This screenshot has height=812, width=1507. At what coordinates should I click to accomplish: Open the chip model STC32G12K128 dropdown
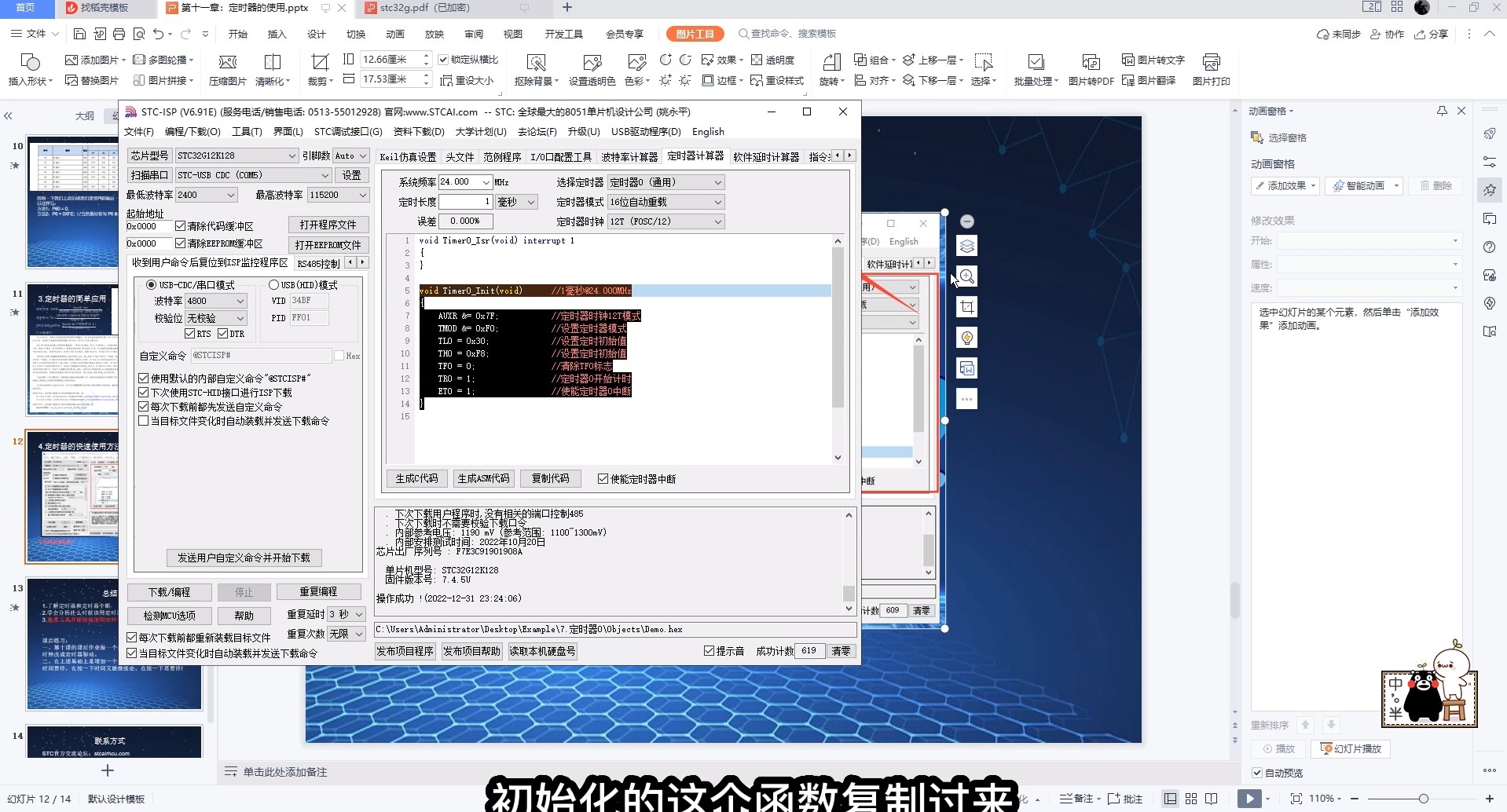[236, 155]
